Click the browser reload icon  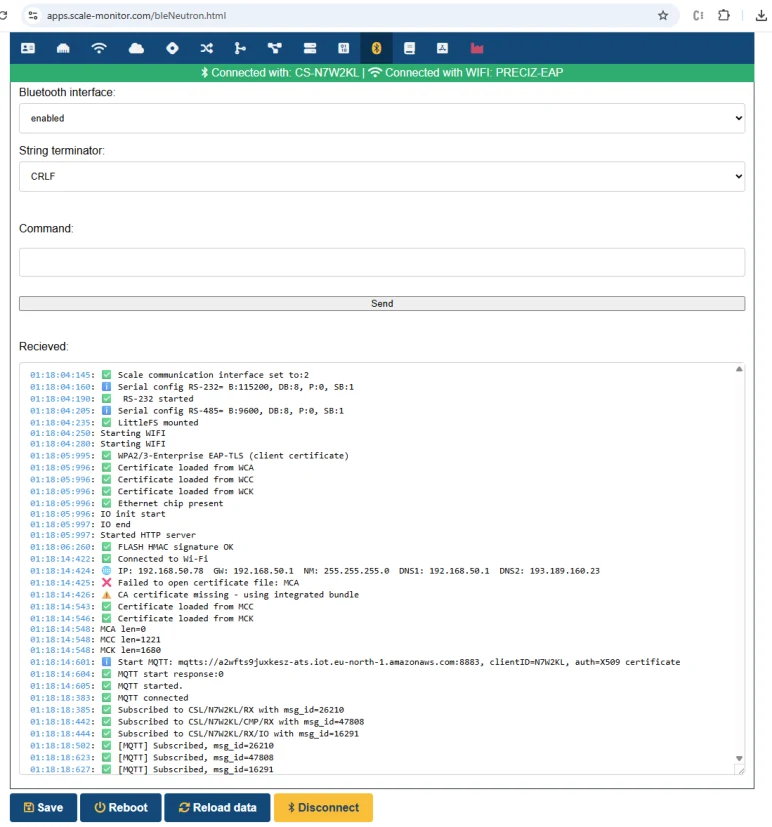pos(3,15)
